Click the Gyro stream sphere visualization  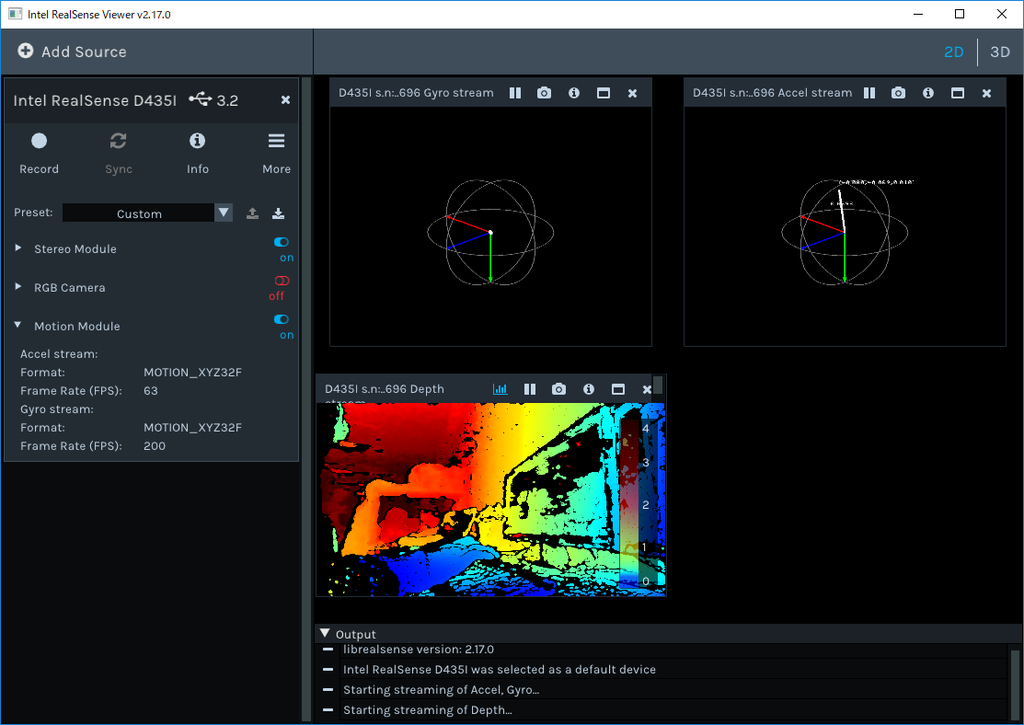490,233
